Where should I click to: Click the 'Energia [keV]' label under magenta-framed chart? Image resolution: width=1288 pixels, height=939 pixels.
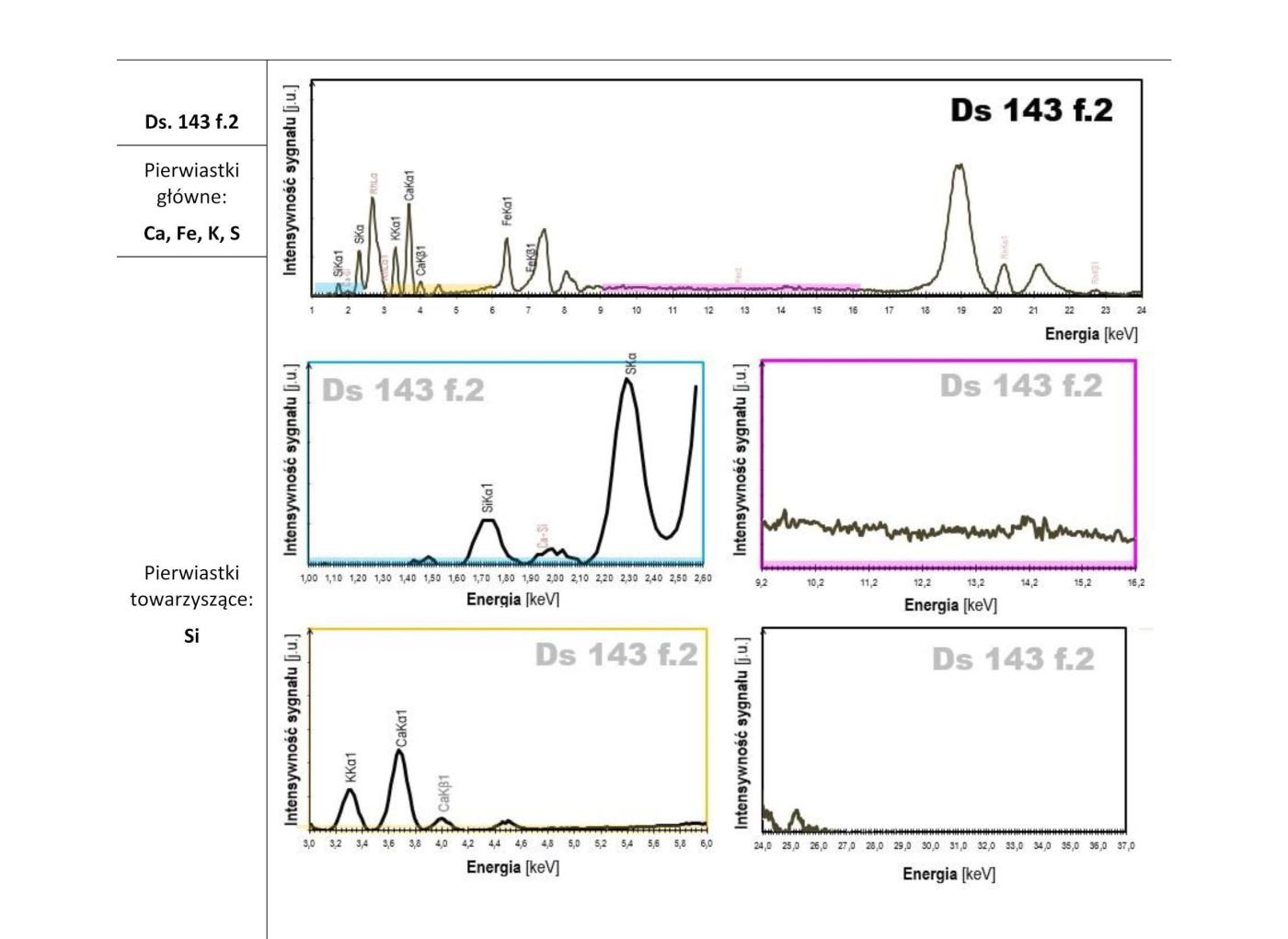(950, 605)
